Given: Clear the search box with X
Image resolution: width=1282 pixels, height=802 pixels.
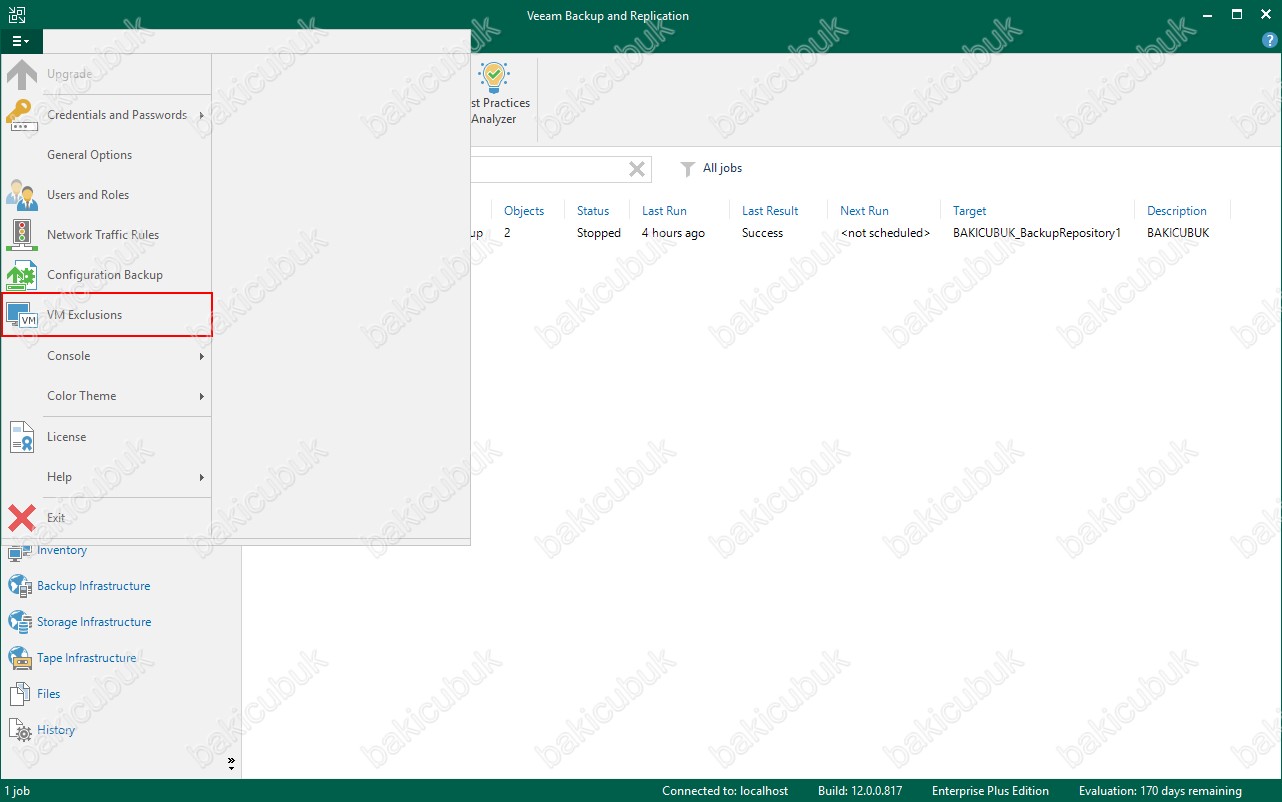Looking at the screenshot, I should coord(636,169).
